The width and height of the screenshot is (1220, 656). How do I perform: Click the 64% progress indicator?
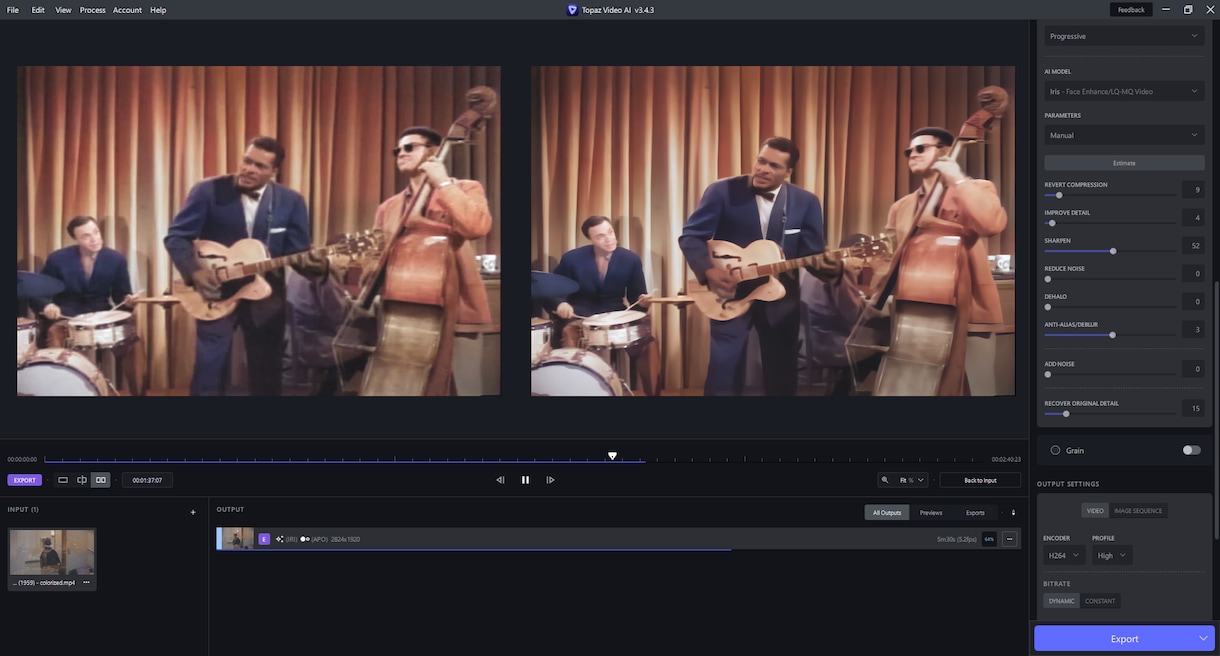pyautogui.click(x=989, y=539)
